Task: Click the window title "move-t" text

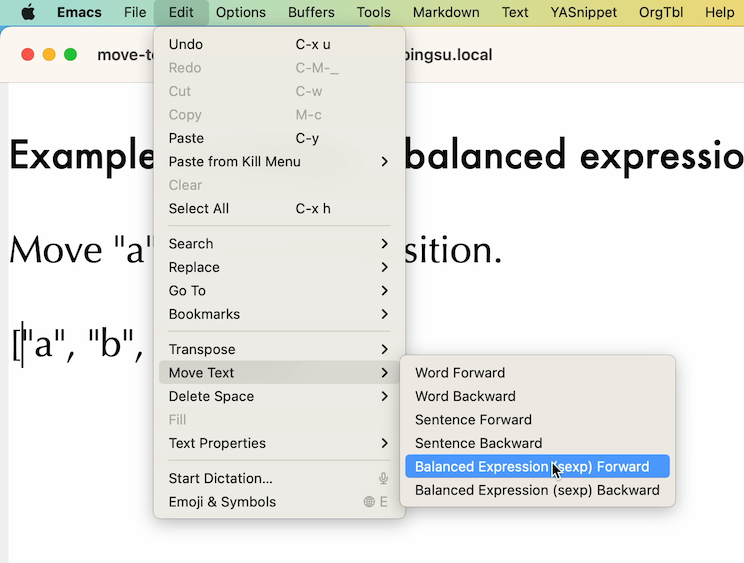Action: 126,55
